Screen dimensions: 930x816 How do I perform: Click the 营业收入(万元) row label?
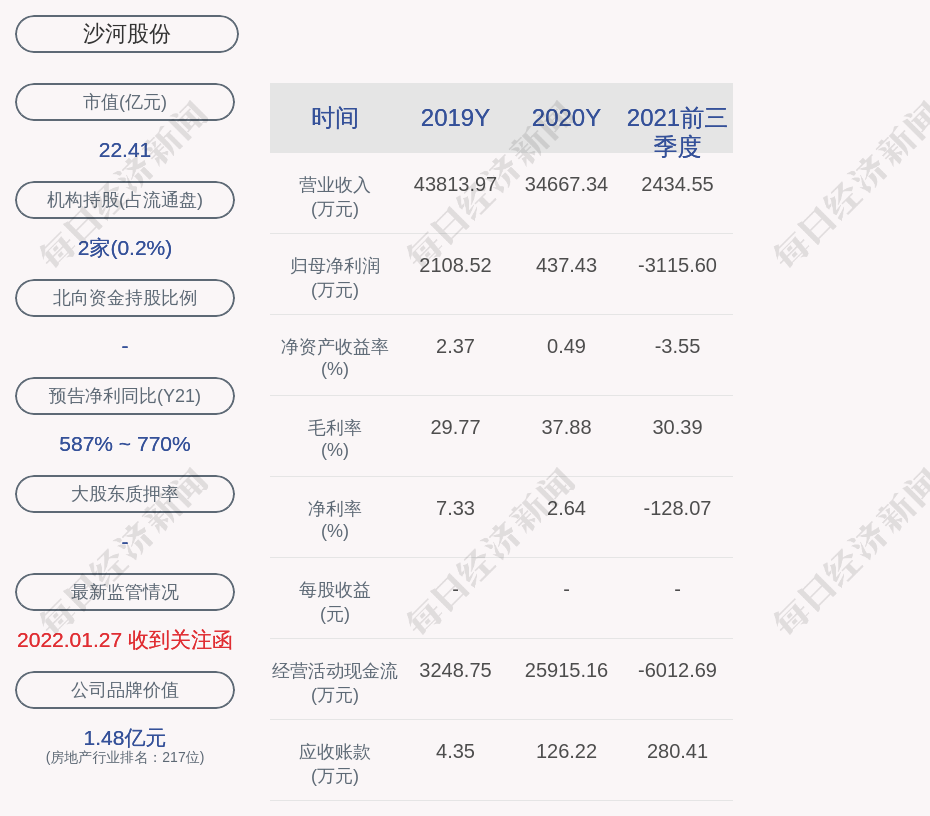(x=335, y=197)
